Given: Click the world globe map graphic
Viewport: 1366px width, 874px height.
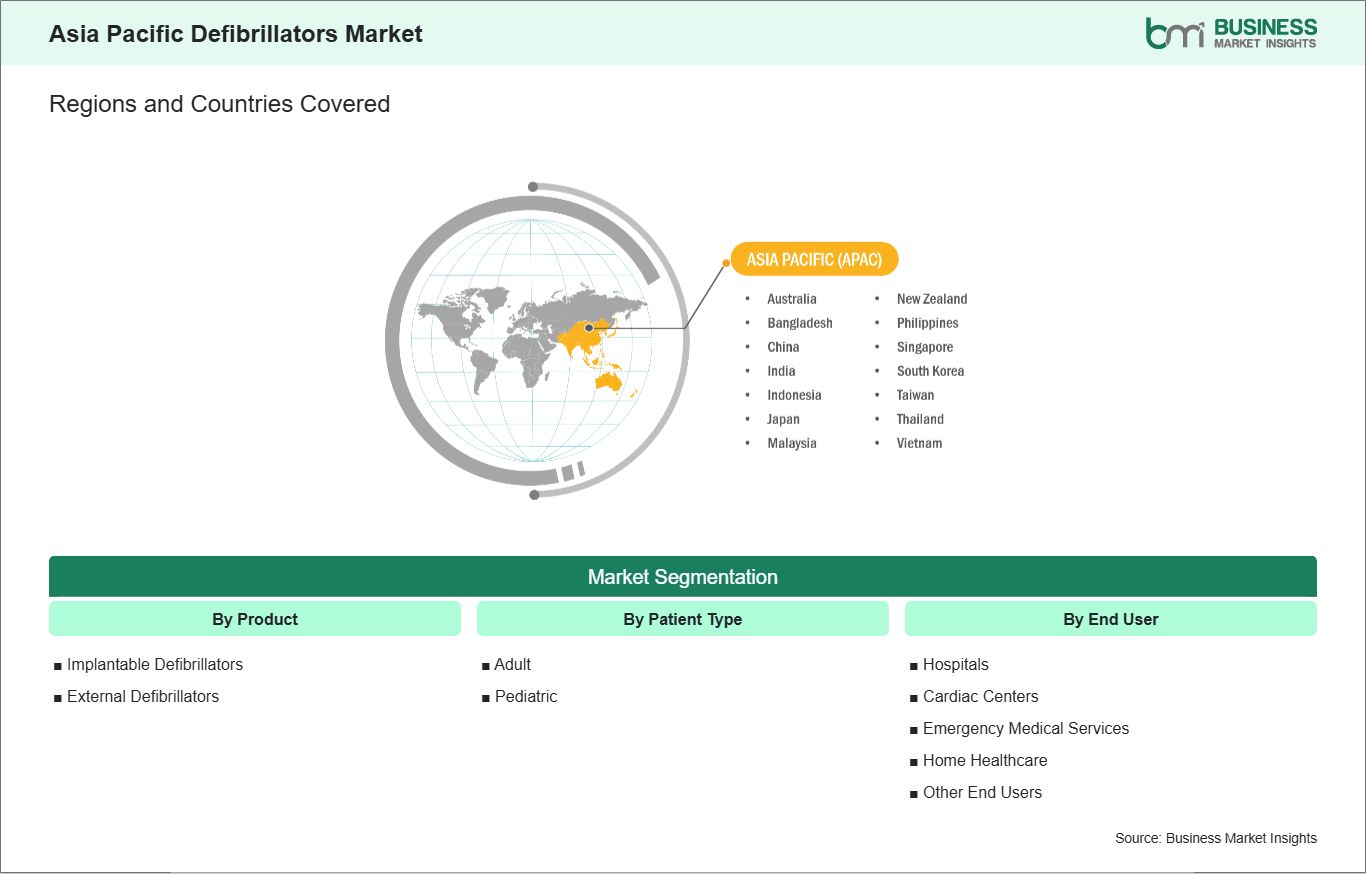Looking at the screenshot, I should click(x=536, y=341).
